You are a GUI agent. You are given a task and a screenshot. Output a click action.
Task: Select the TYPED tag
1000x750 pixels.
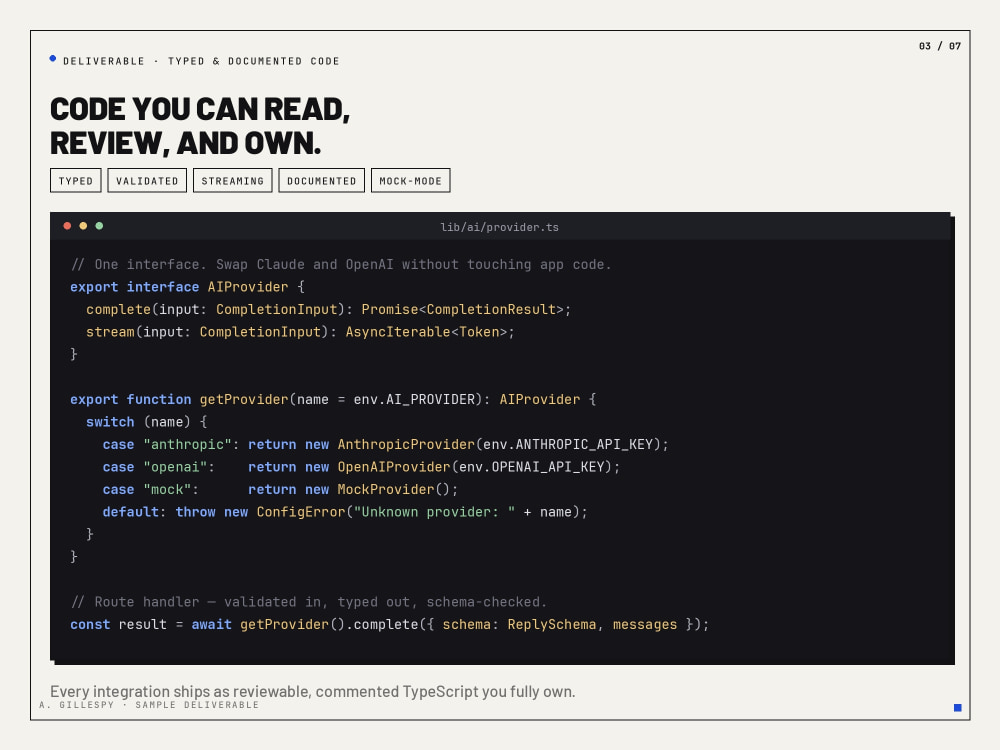(76, 180)
